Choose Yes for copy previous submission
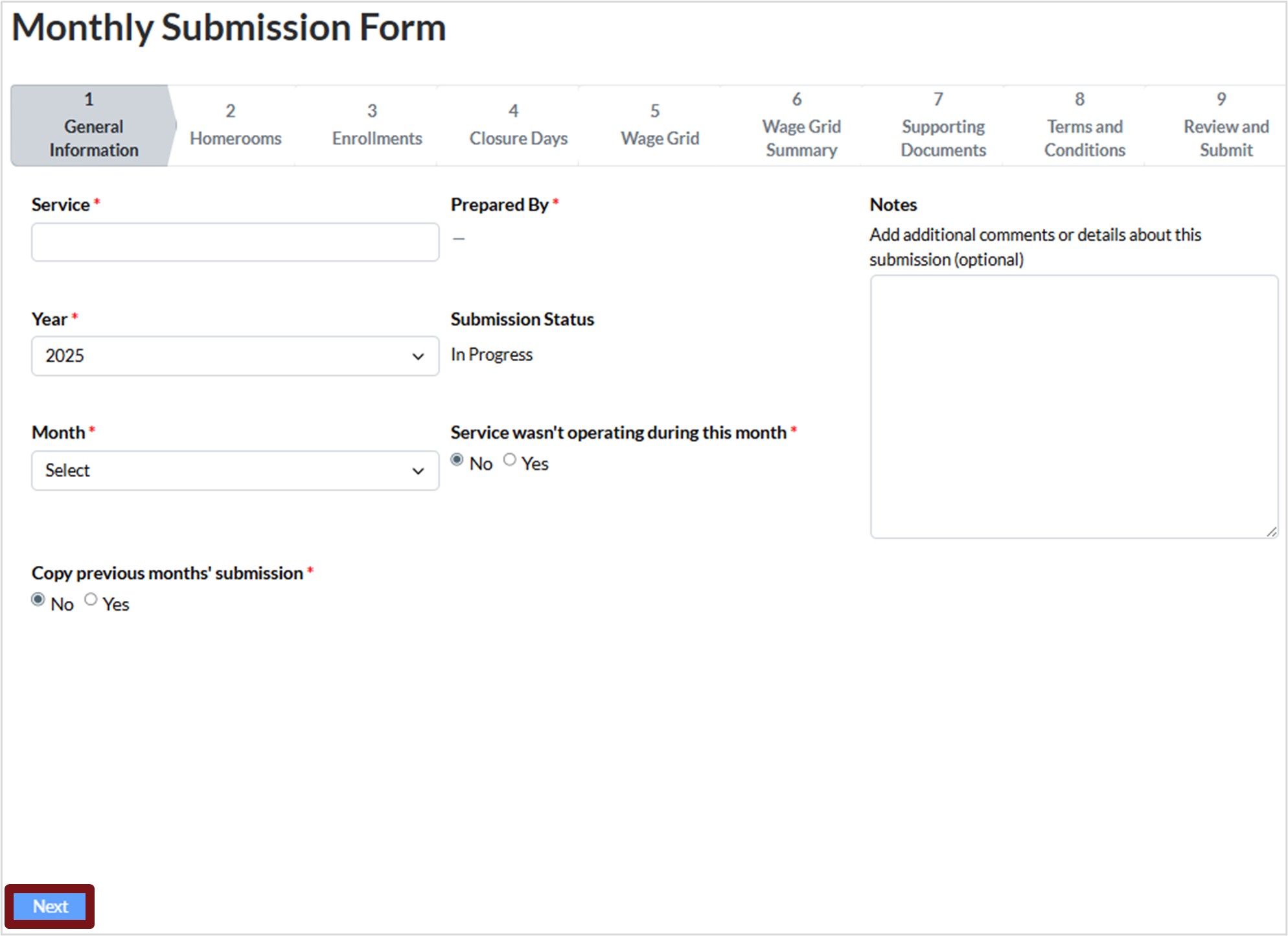Screen dimensions: 1288x936 click(x=91, y=600)
